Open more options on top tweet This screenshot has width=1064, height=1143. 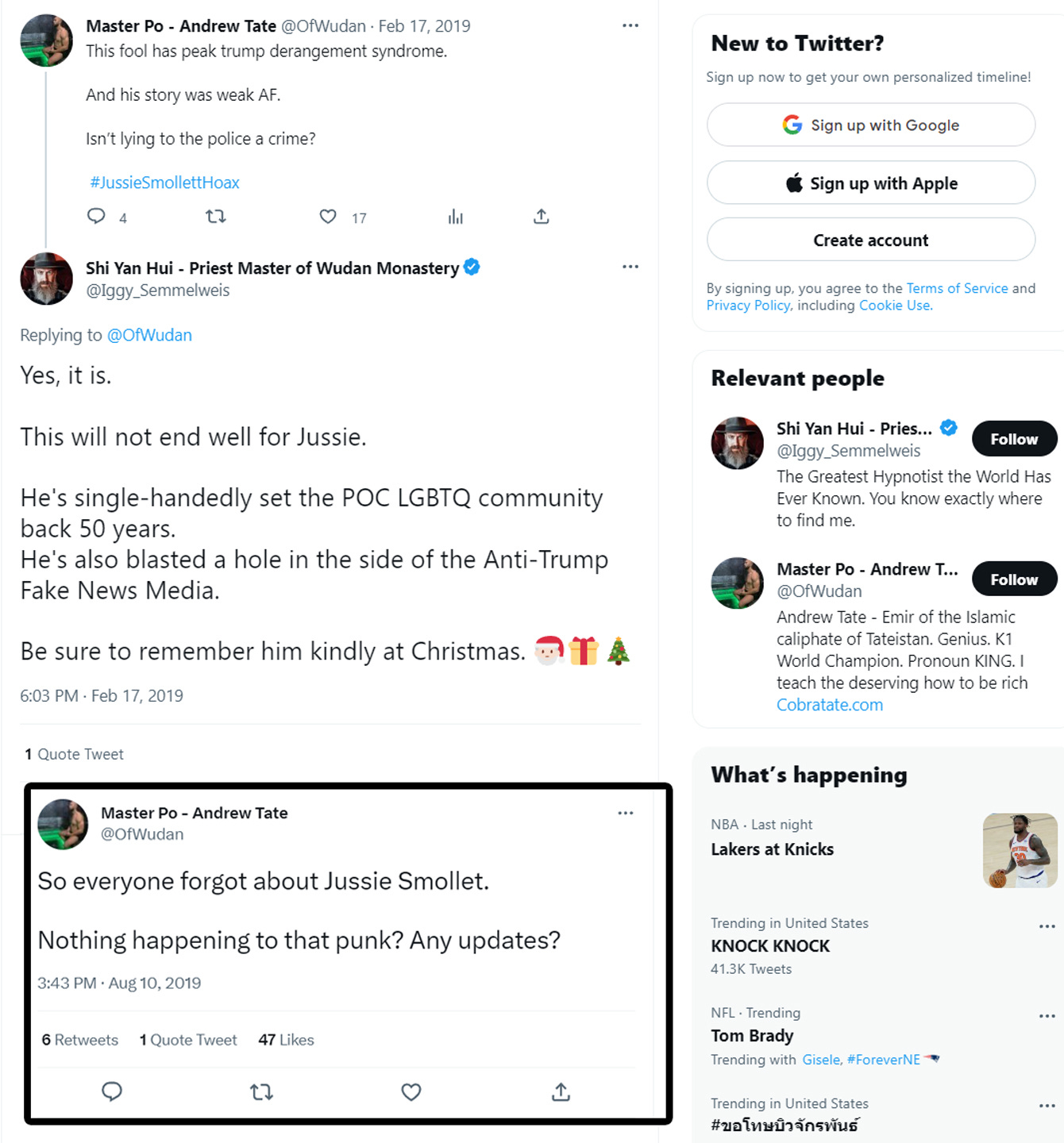630,25
